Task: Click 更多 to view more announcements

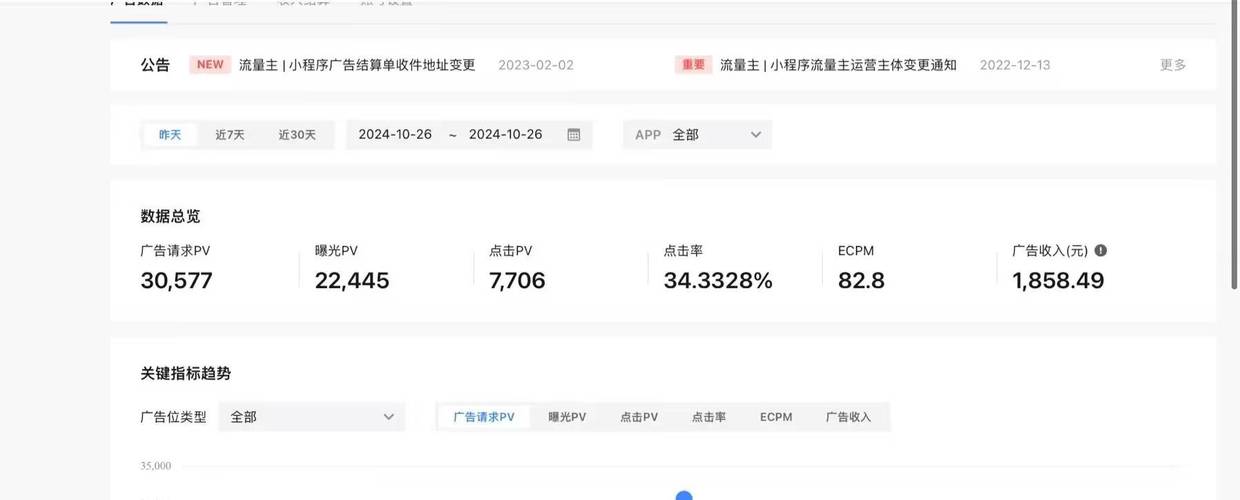Action: 1173,65
